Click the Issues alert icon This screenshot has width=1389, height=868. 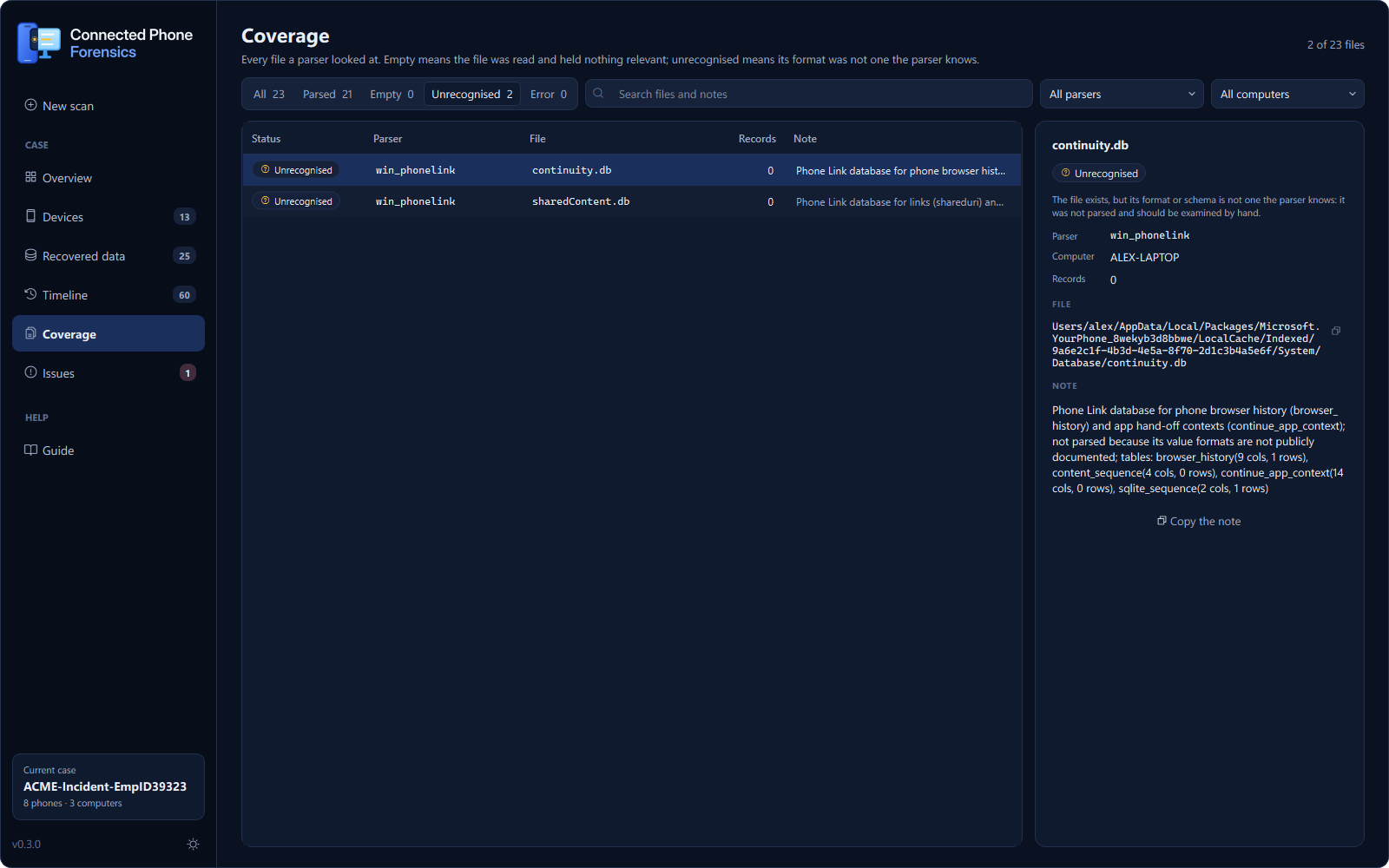(x=30, y=372)
